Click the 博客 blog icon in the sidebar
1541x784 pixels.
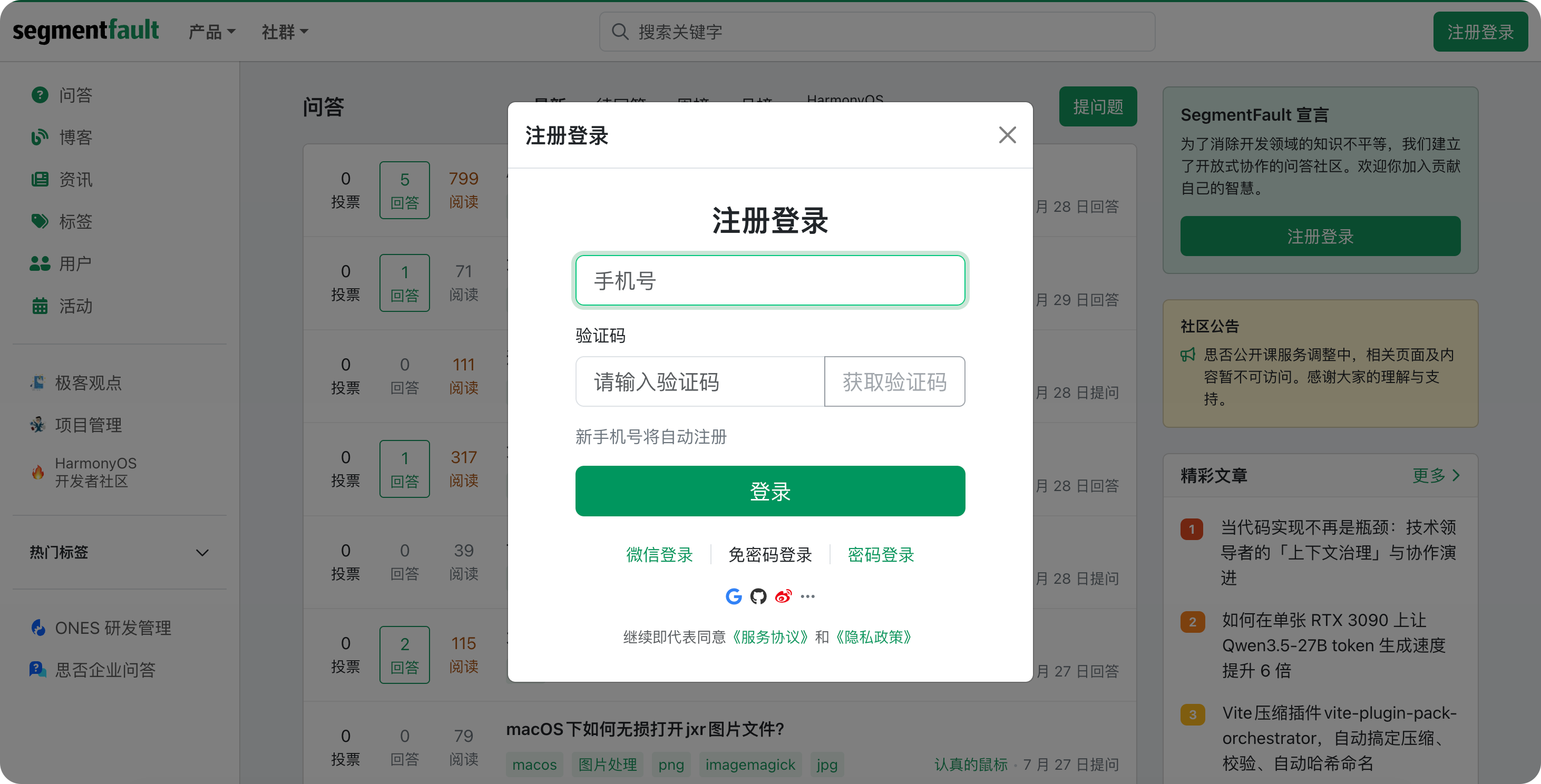tap(40, 137)
